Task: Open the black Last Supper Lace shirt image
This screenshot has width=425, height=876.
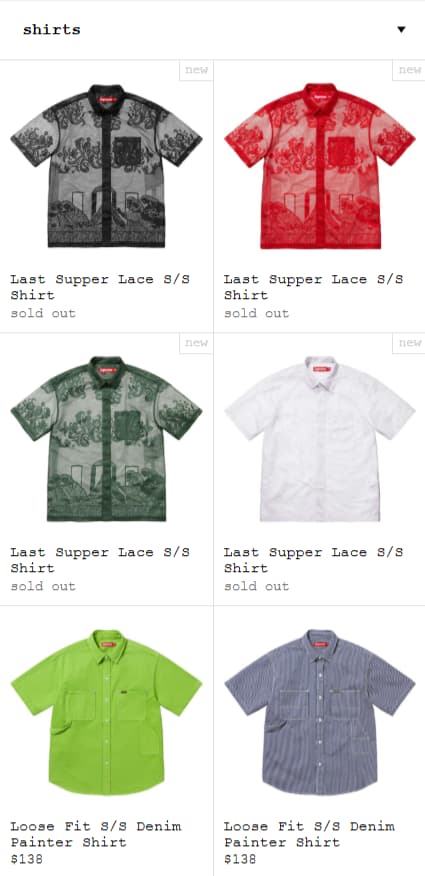Action: (106, 165)
